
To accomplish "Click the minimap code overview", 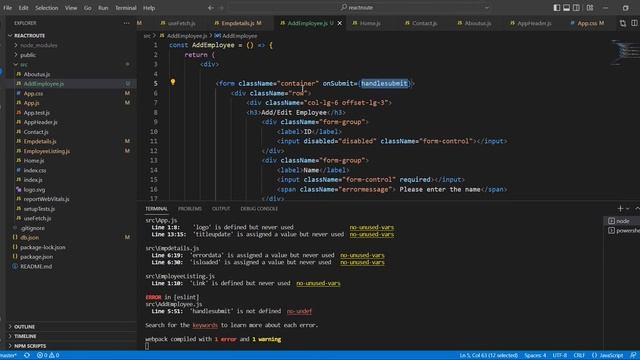I will click(x=624, y=52).
